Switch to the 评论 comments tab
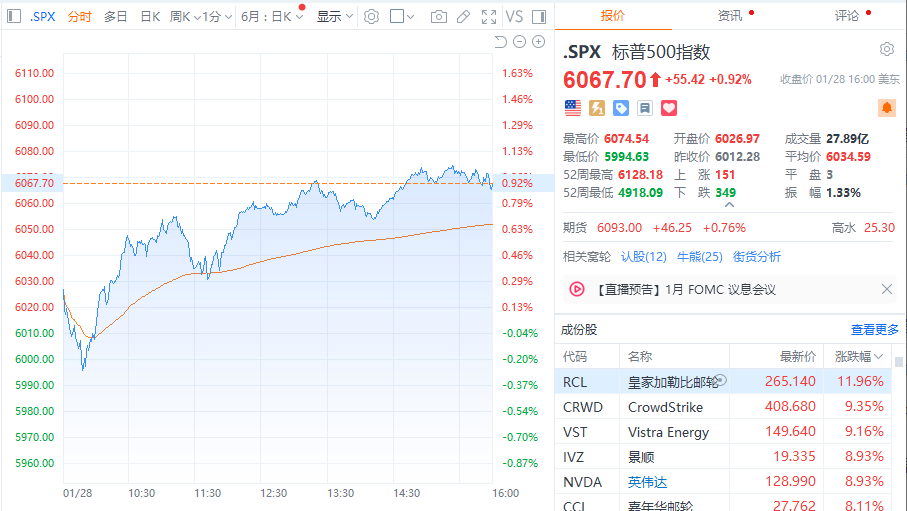 click(x=847, y=15)
